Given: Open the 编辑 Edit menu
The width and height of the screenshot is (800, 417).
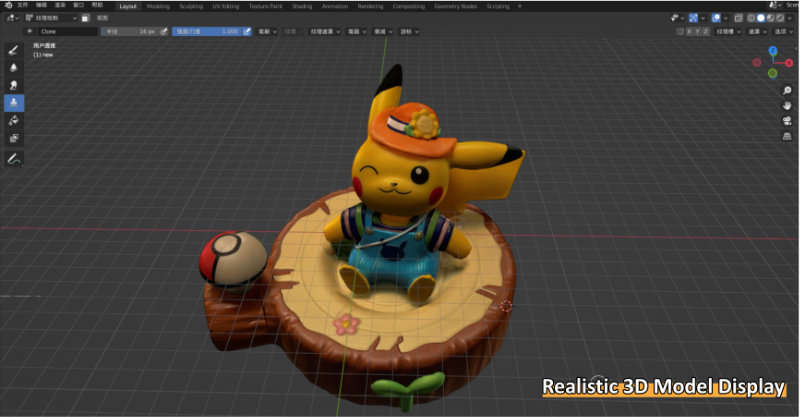Looking at the screenshot, I should click(x=41, y=5).
